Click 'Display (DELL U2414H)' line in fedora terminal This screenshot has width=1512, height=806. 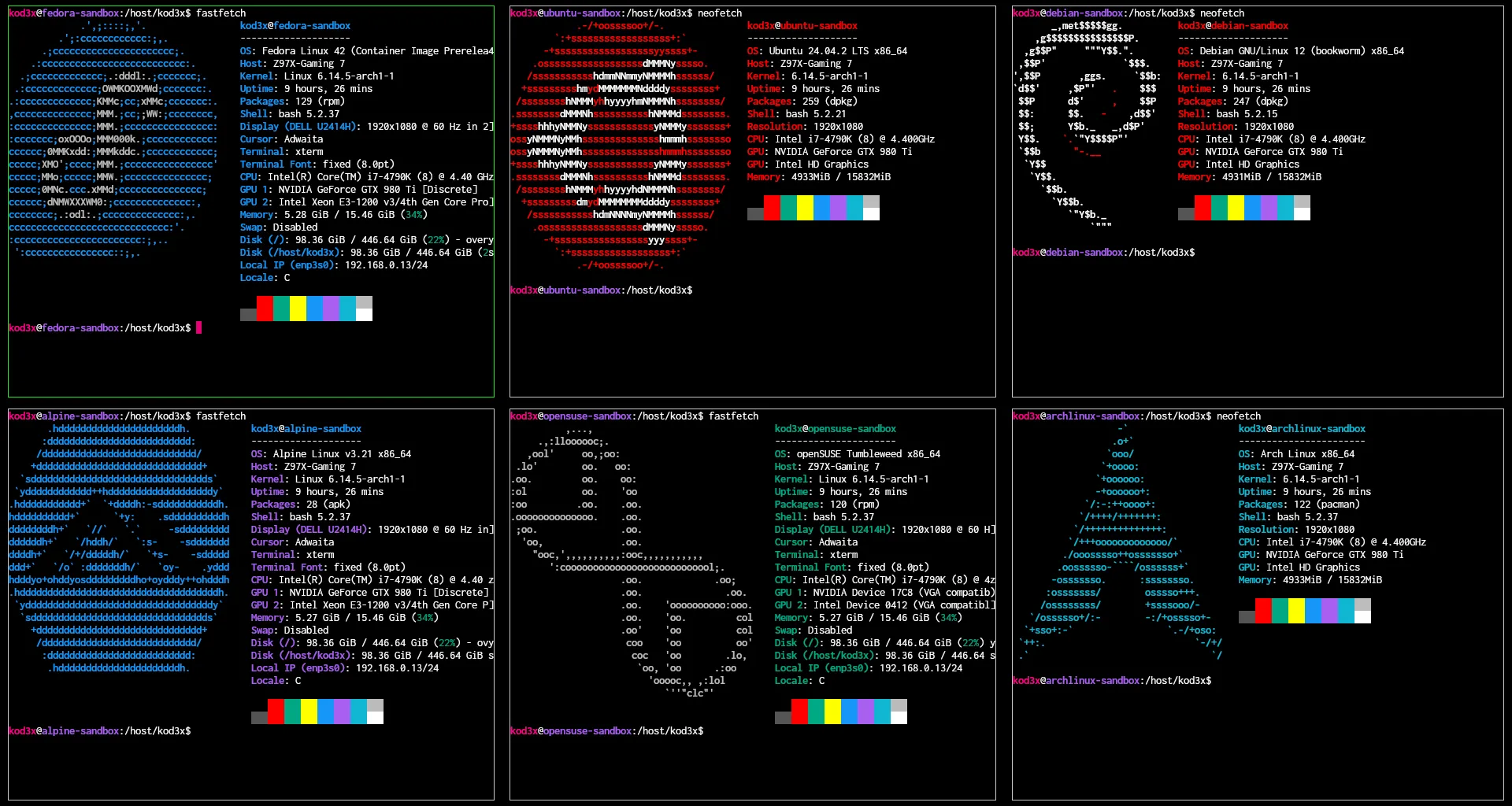[x=367, y=127]
